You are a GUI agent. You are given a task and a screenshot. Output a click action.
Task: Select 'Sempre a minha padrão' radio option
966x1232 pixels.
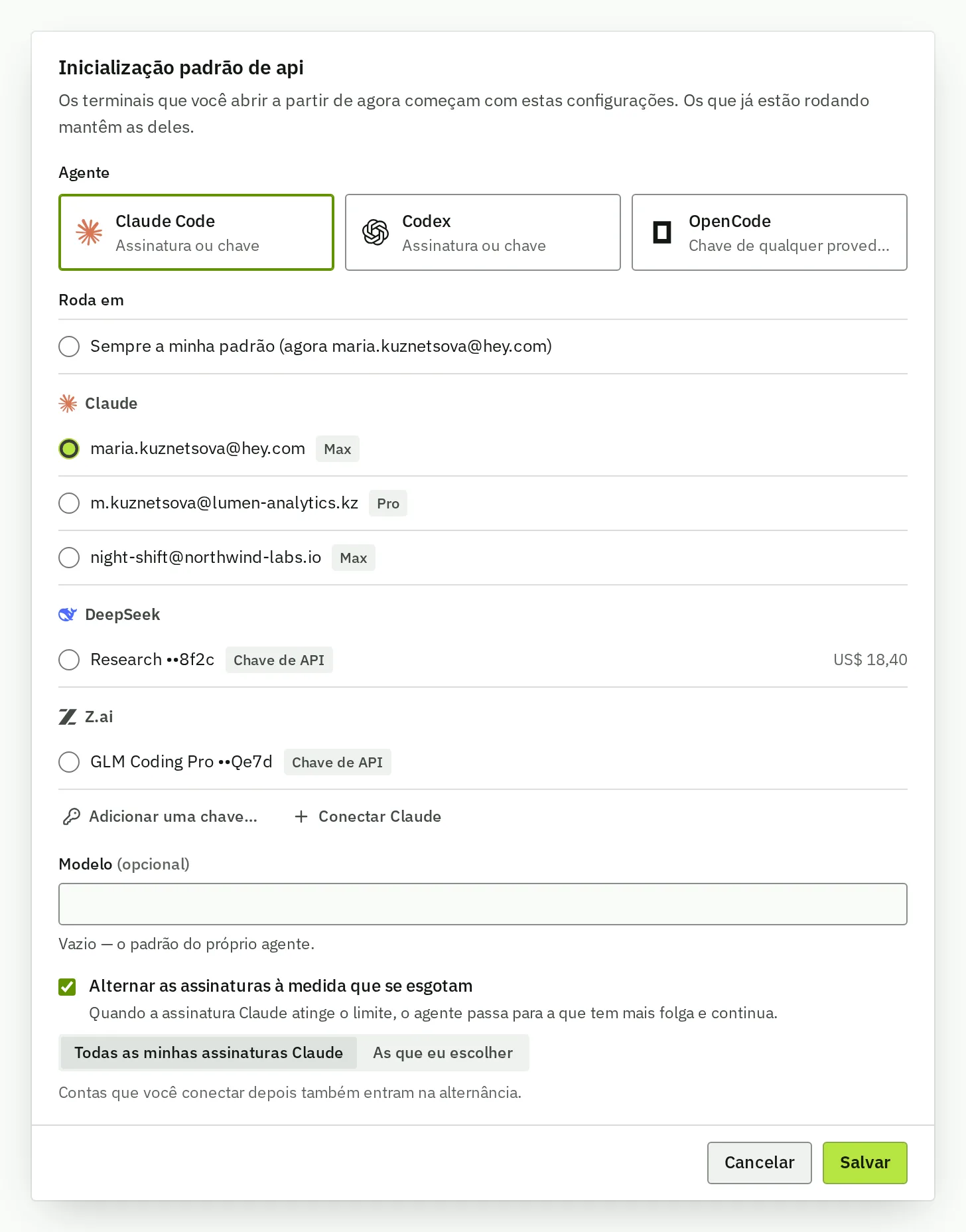point(69,346)
